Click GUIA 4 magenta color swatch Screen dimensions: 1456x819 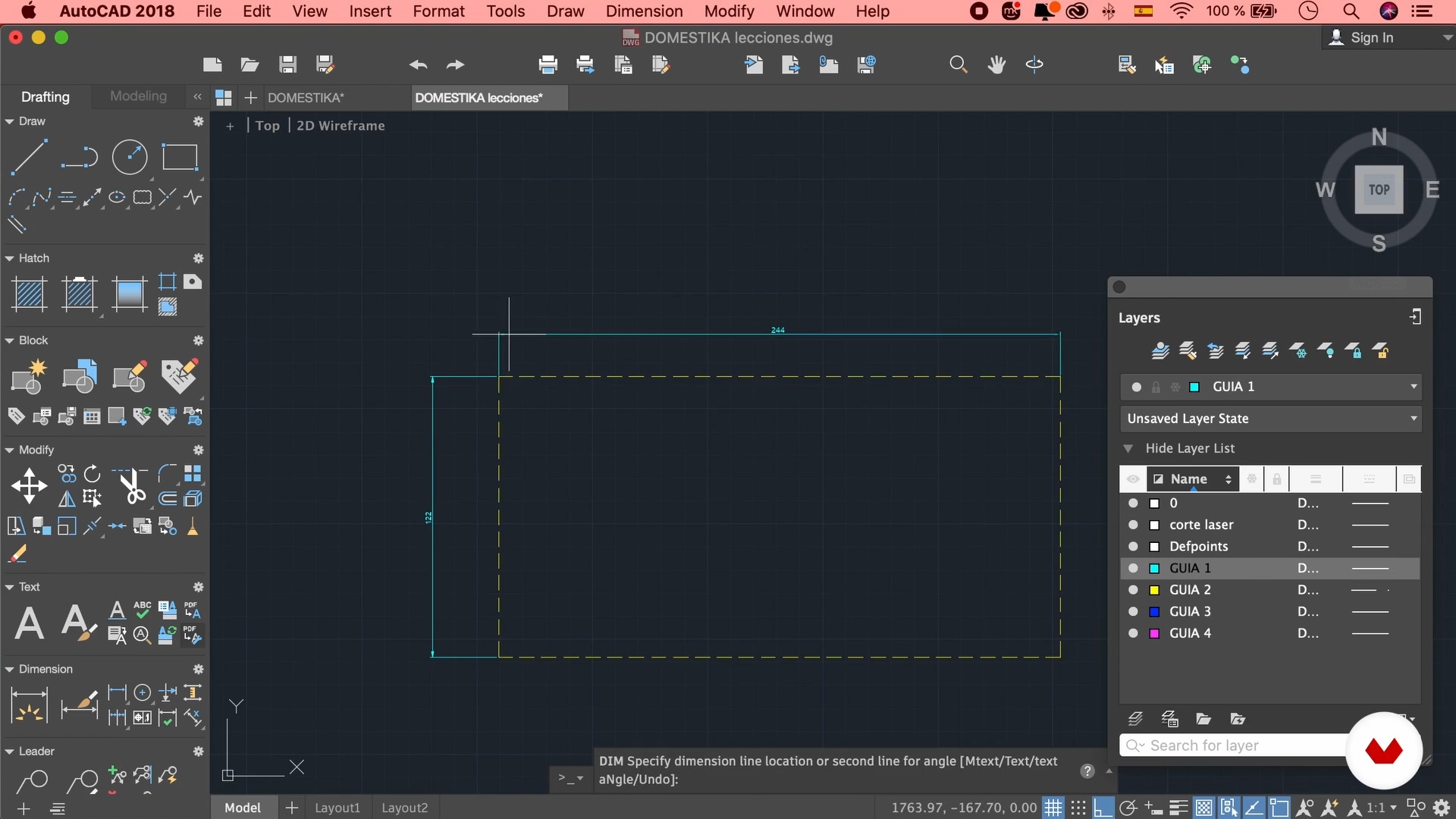(x=1154, y=633)
